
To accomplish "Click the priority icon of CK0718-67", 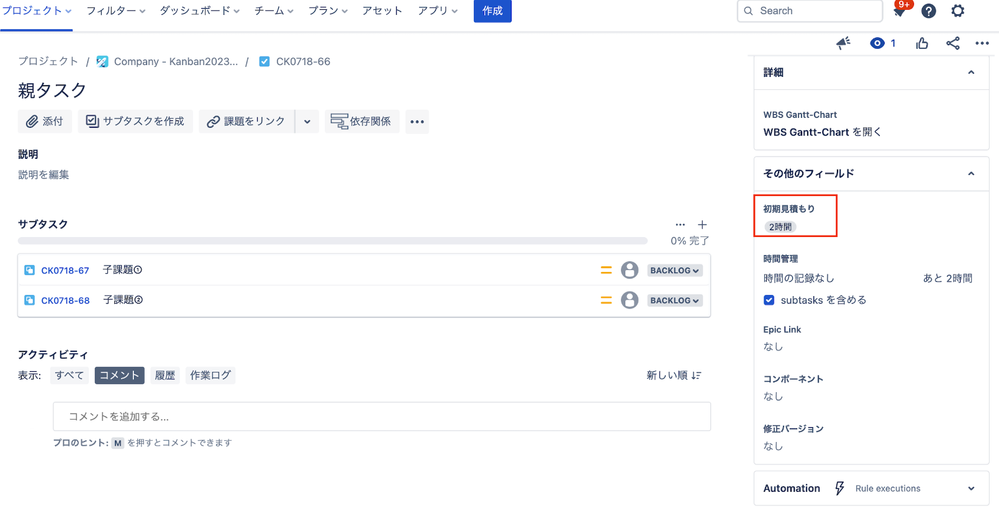I will 606,270.
